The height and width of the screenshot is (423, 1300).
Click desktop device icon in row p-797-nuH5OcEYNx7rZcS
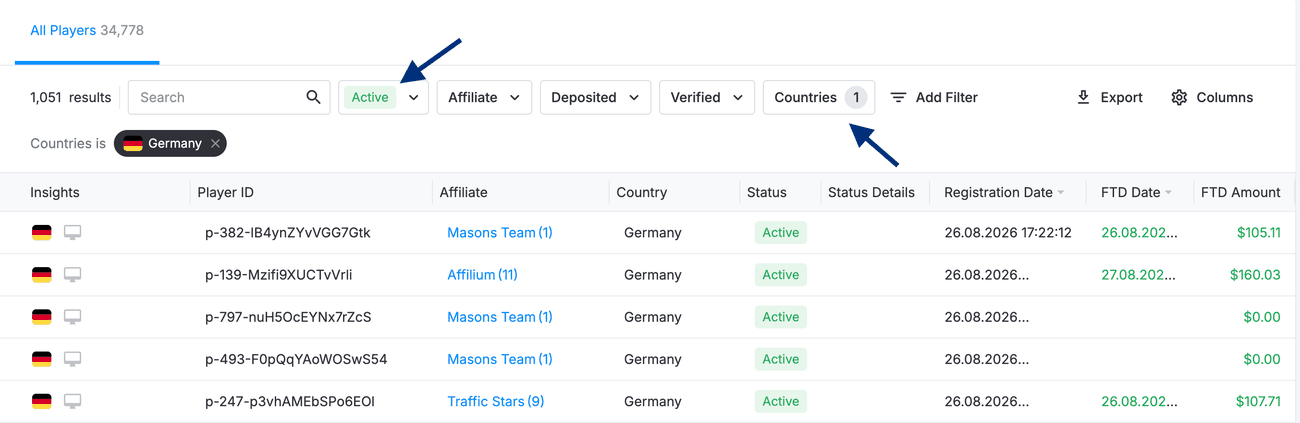point(72,316)
